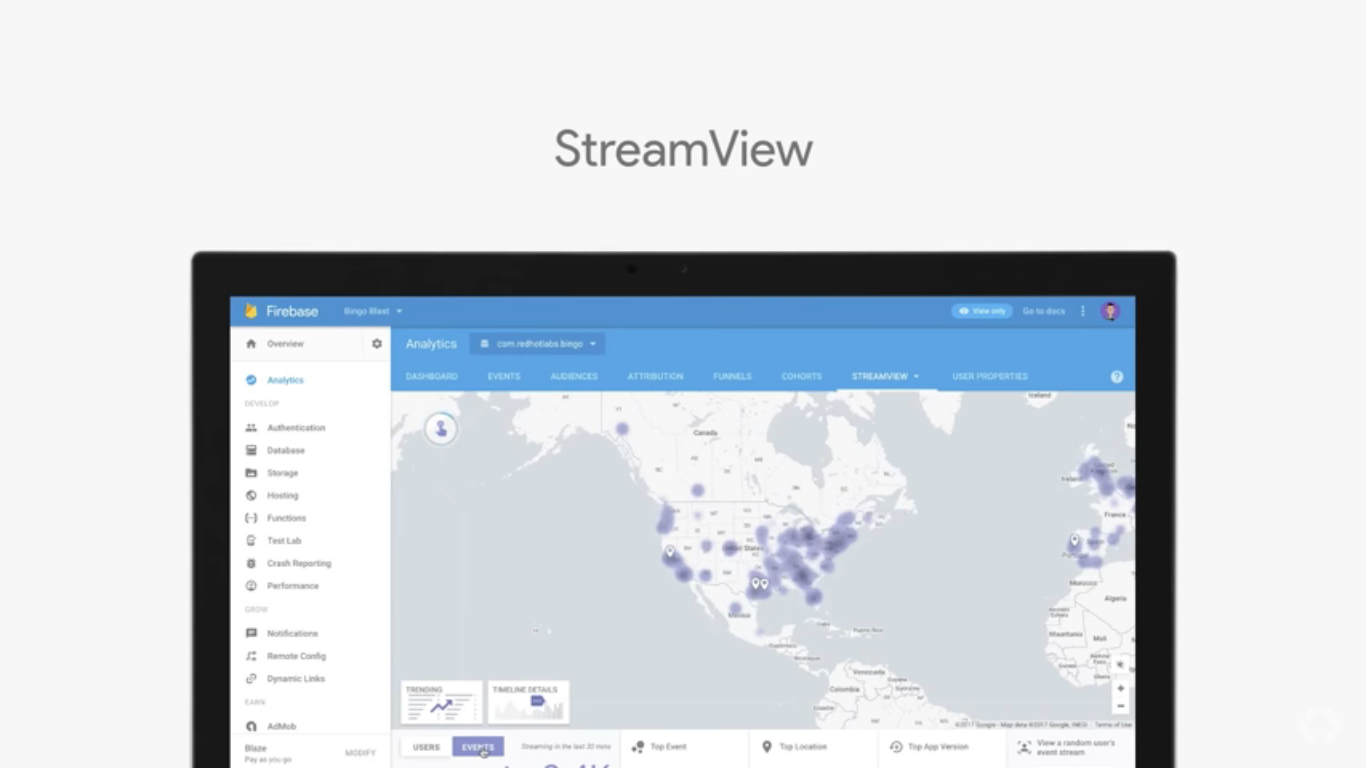Click the user profile avatar
1366x768 pixels.
click(1110, 311)
